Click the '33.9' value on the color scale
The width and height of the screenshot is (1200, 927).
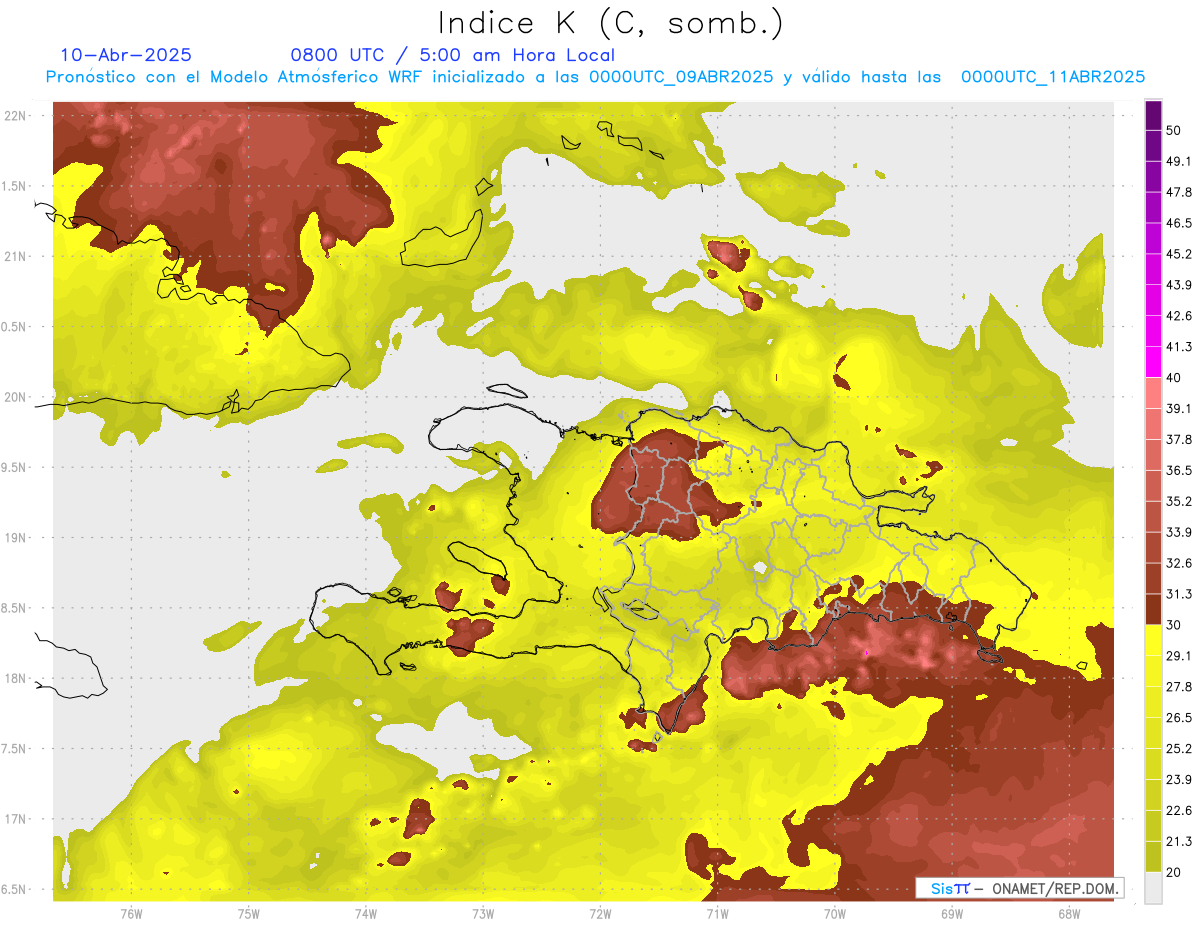click(x=1180, y=532)
